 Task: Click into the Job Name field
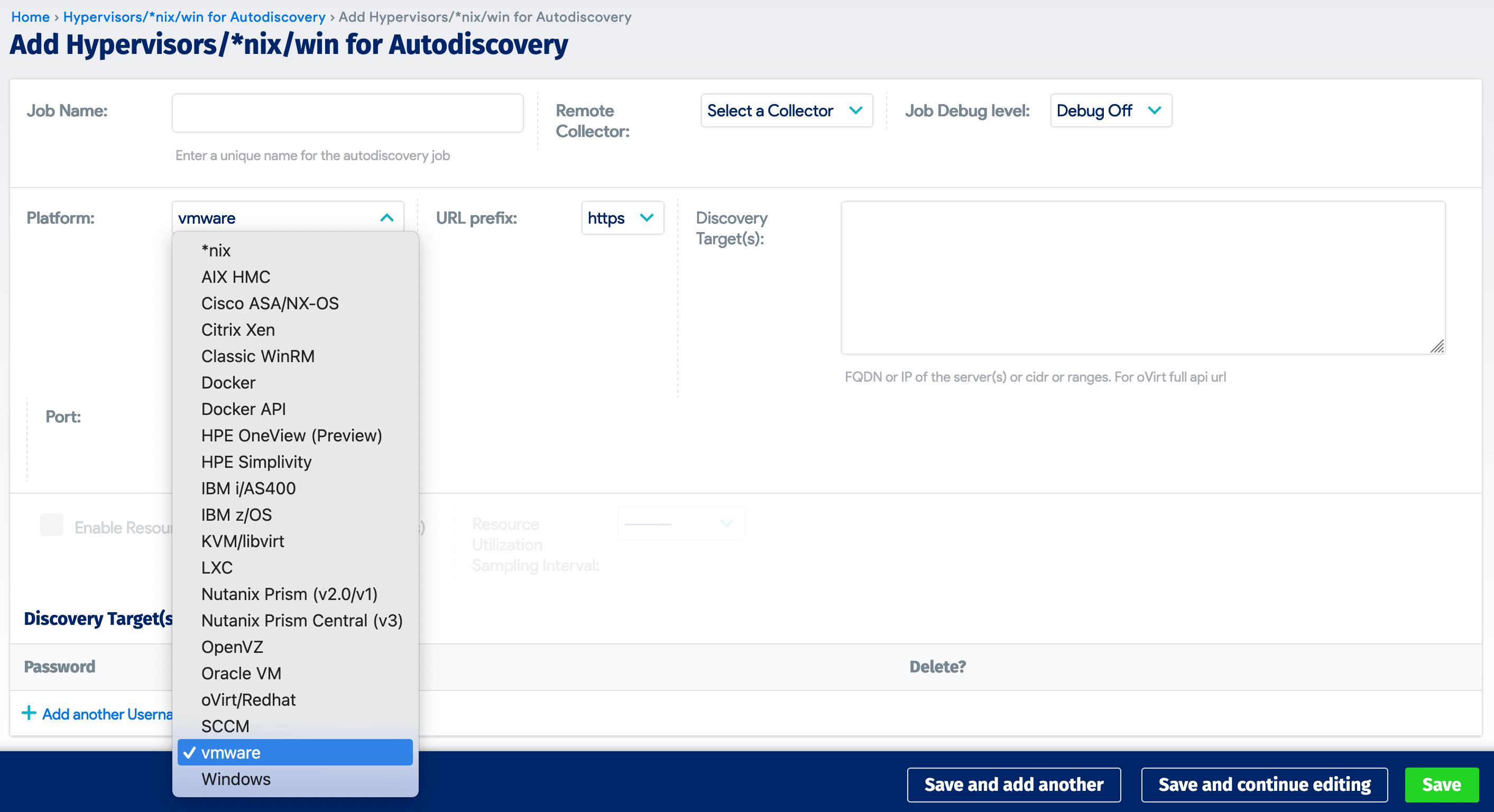click(x=347, y=112)
